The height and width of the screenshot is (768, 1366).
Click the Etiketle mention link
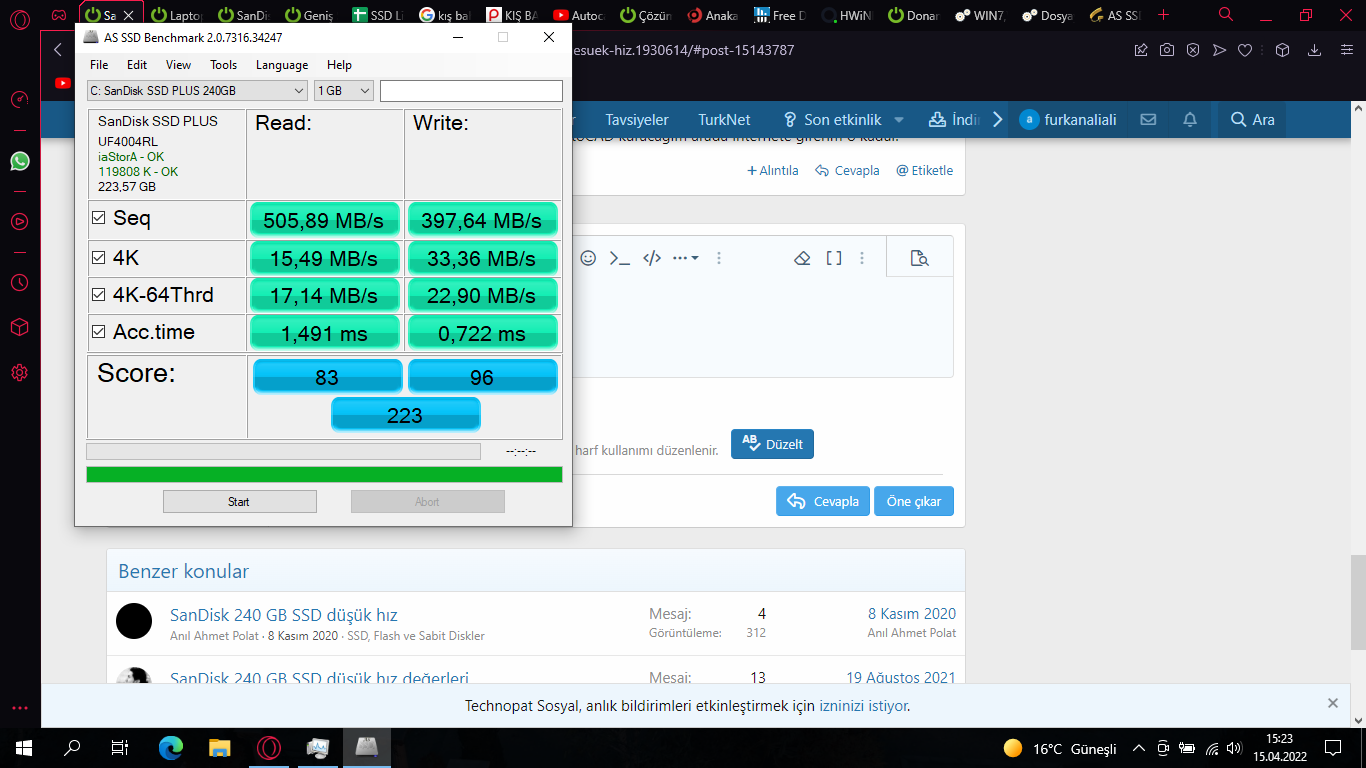(925, 170)
